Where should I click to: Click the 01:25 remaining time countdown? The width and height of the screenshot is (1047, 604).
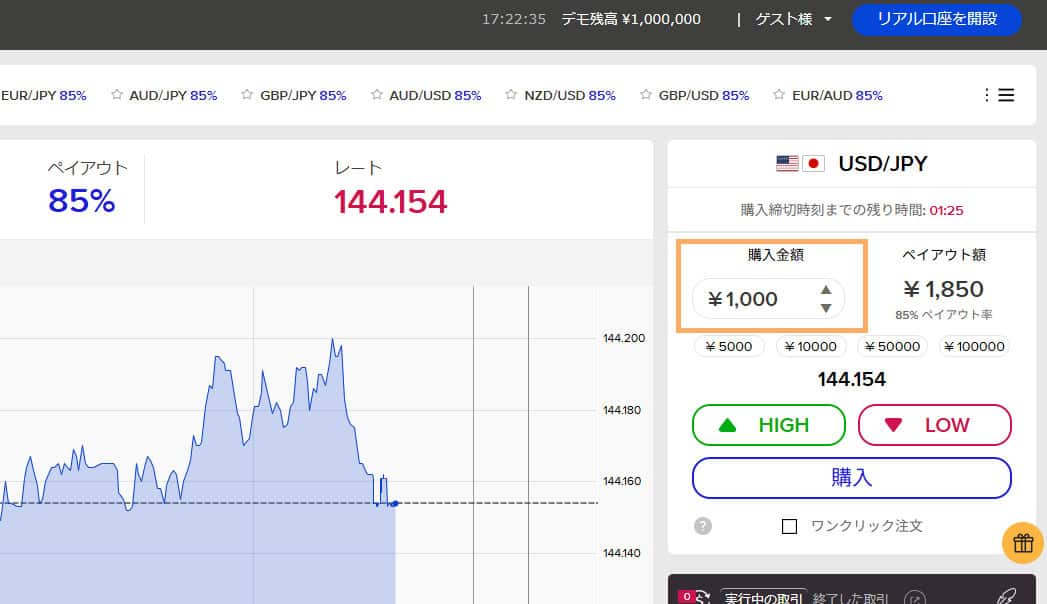tap(946, 210)
